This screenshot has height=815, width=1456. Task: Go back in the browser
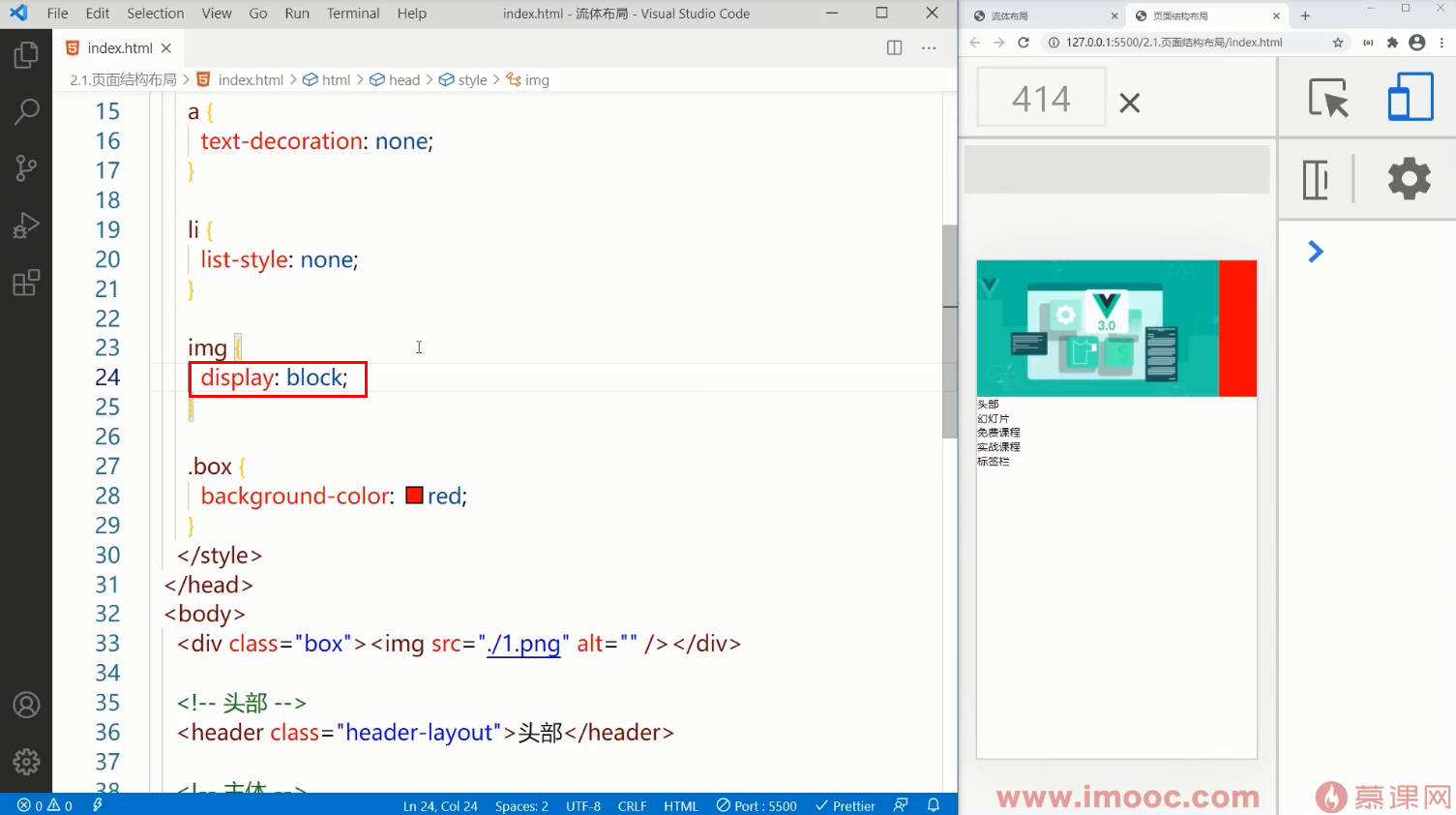(x=975, y=43)
